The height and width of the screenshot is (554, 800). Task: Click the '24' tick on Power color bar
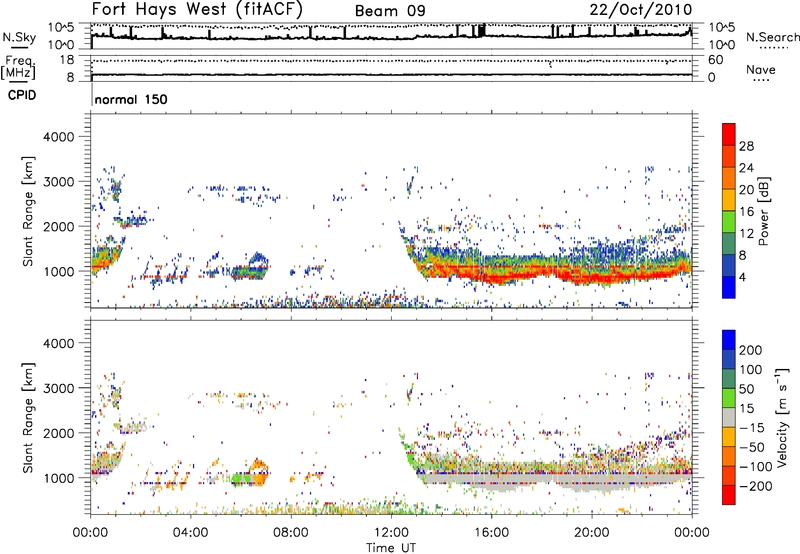tap(746, 168)
